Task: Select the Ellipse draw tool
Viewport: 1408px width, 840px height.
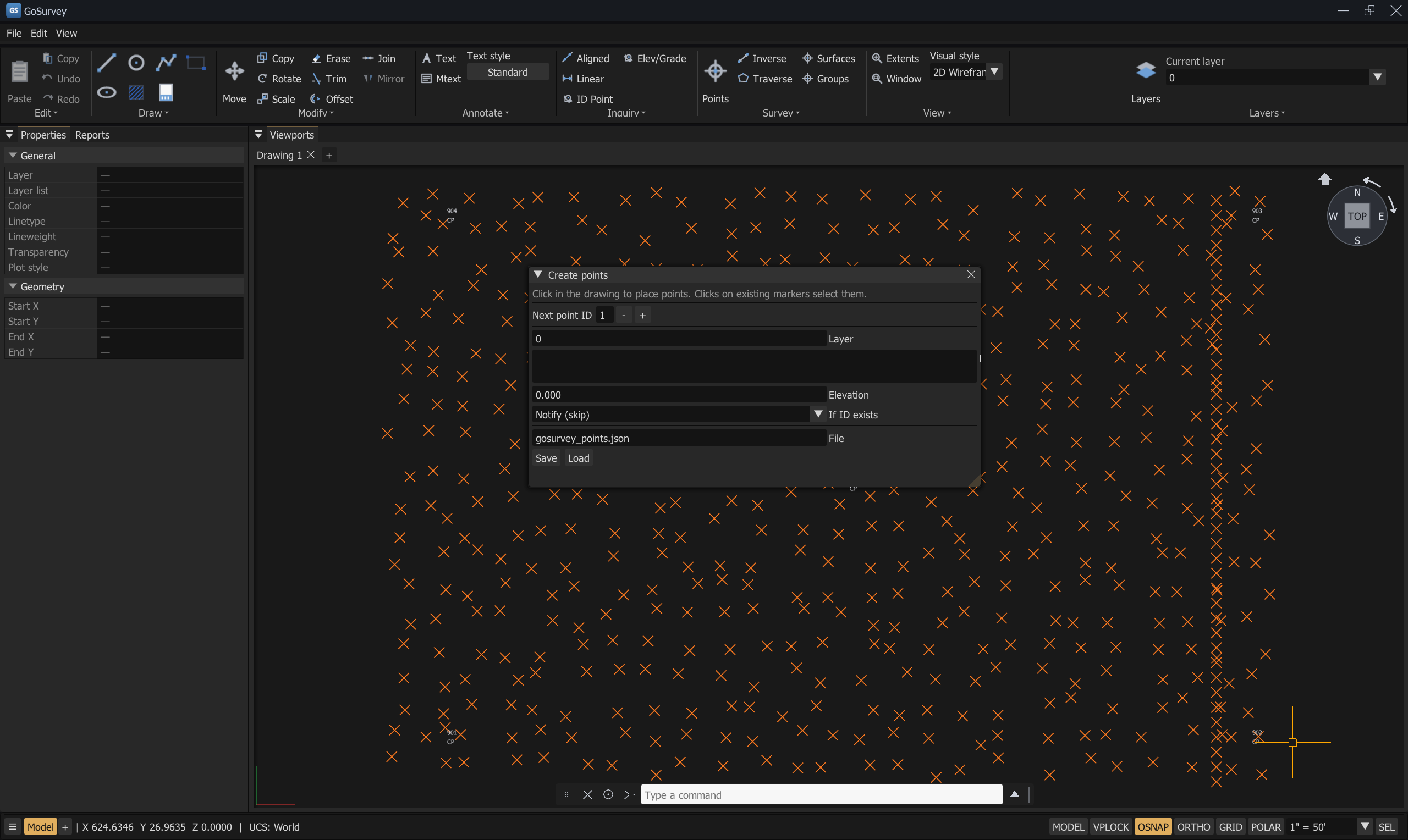Action: 107,92
